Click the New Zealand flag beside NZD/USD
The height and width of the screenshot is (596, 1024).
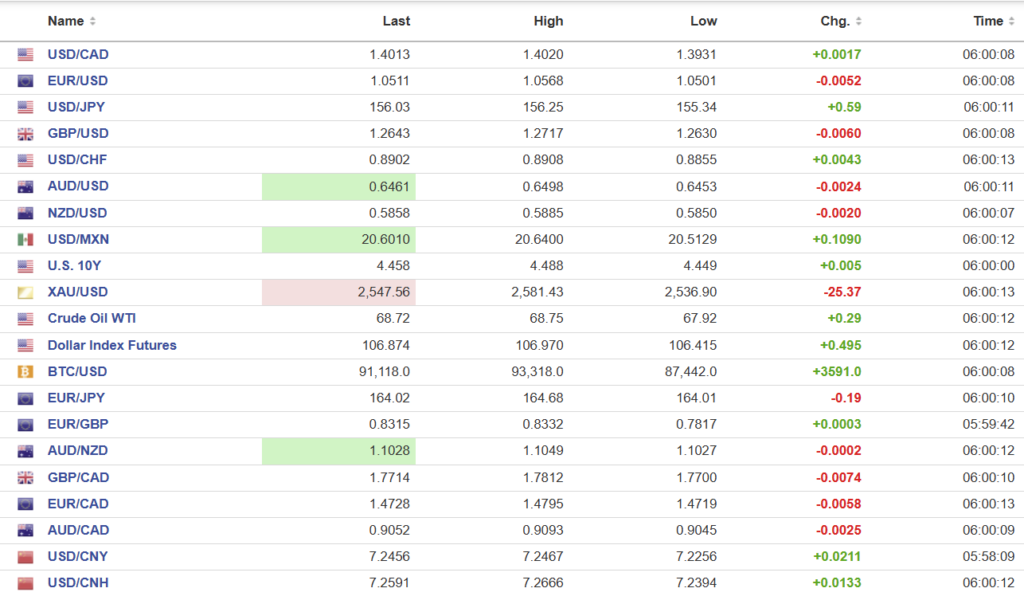tap(25, 213)
